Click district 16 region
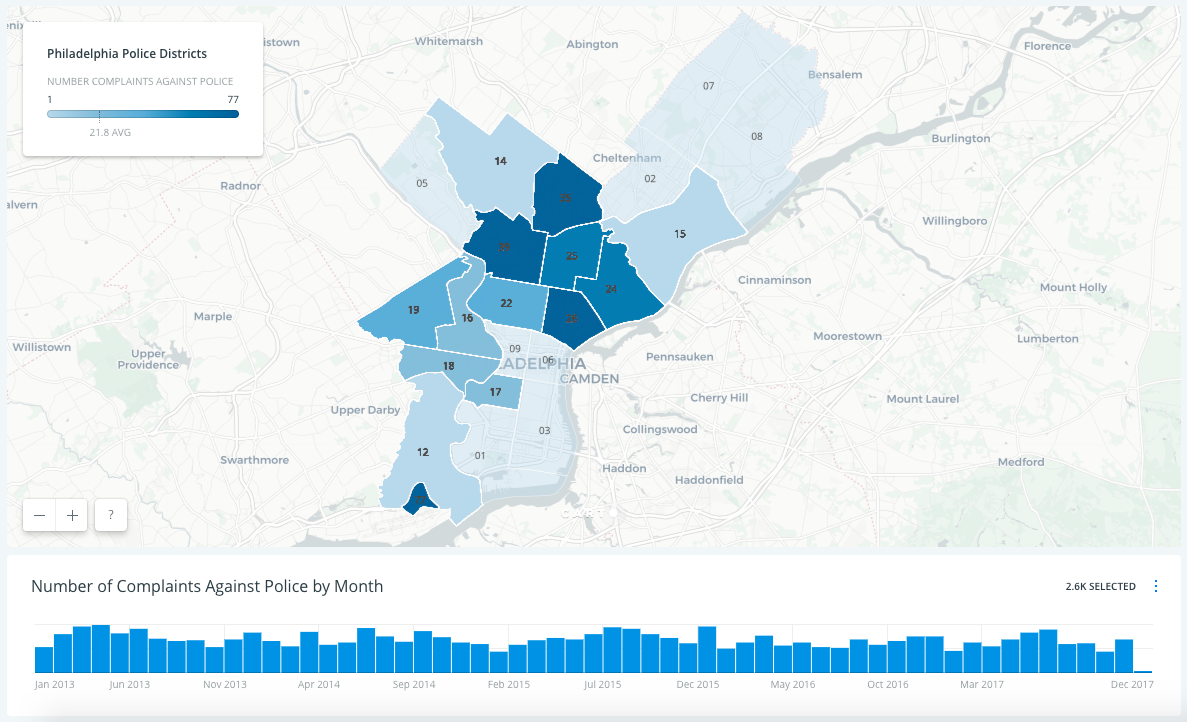 pyautogui.click(x=467, y=318)
